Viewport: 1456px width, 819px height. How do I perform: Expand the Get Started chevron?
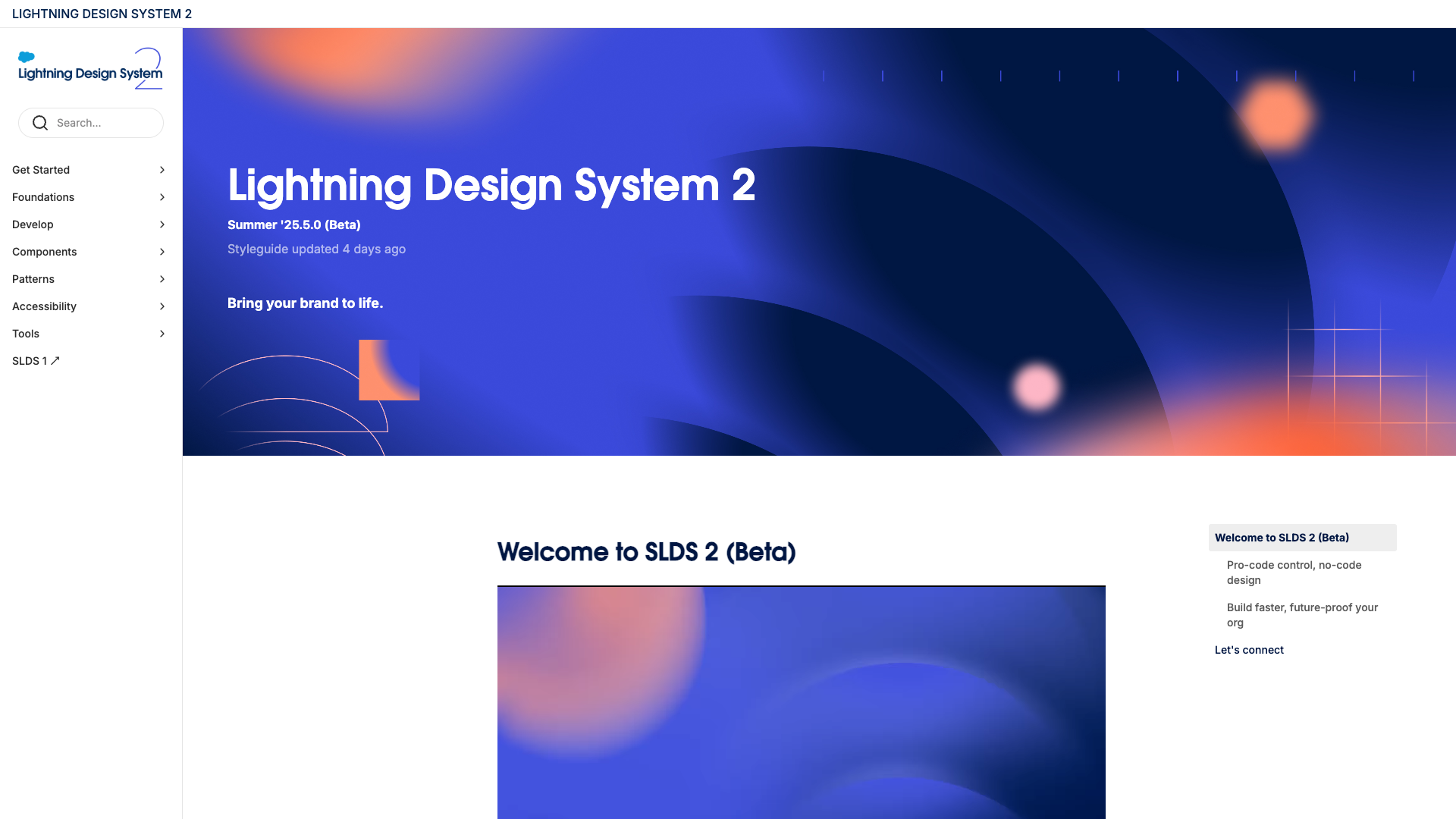162,170
